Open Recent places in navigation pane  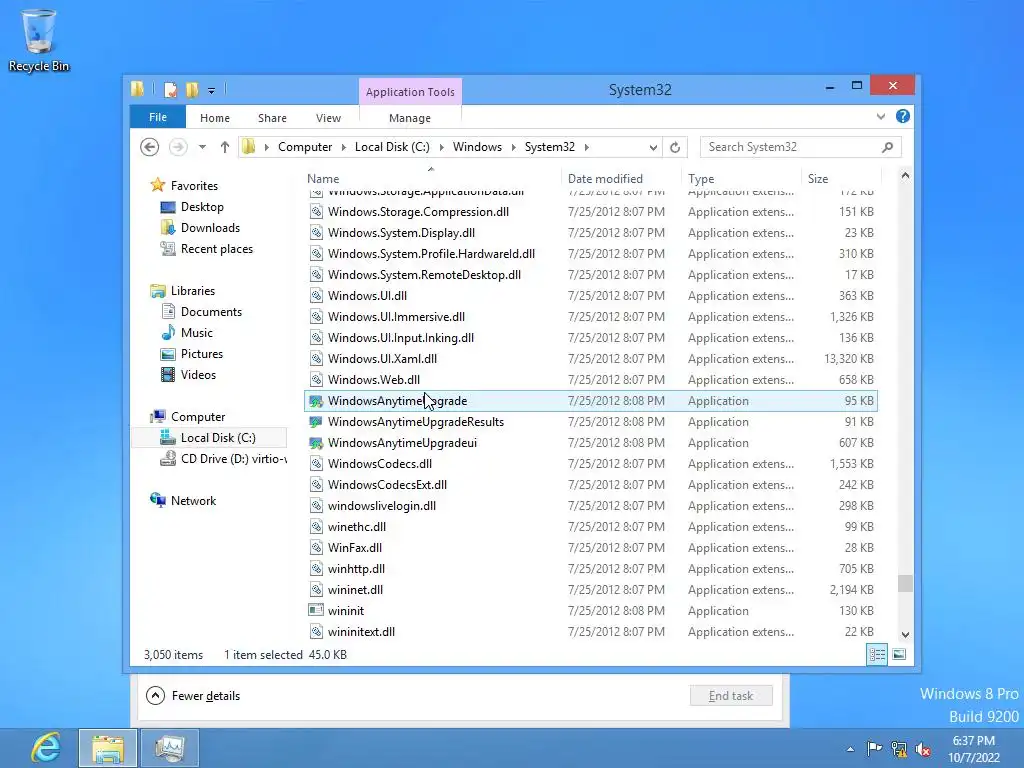point(217,249)
